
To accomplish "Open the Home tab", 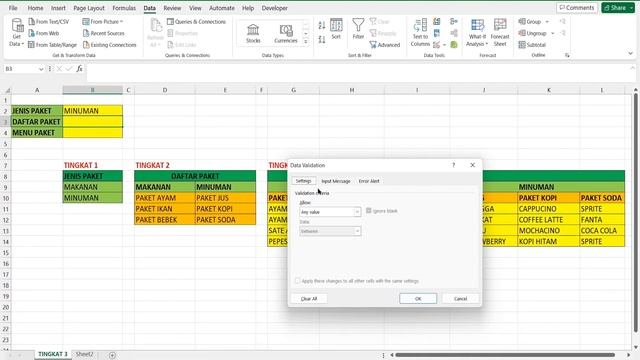I will pyautogui.click(x=35, y=8).
